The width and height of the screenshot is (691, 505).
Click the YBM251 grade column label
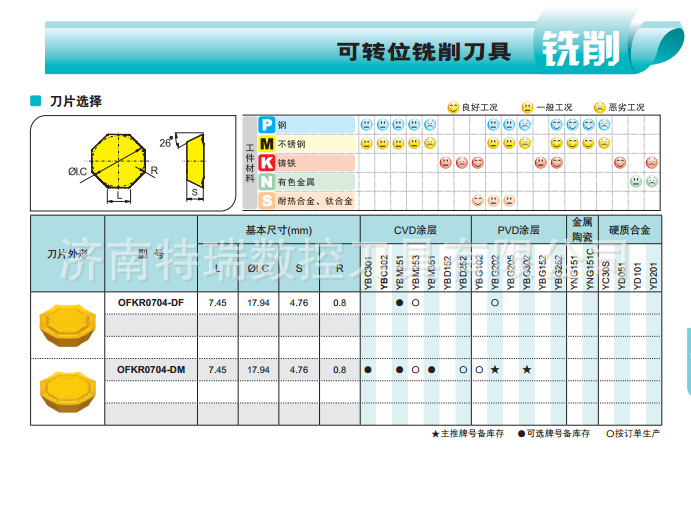click(x=400, y=273)
